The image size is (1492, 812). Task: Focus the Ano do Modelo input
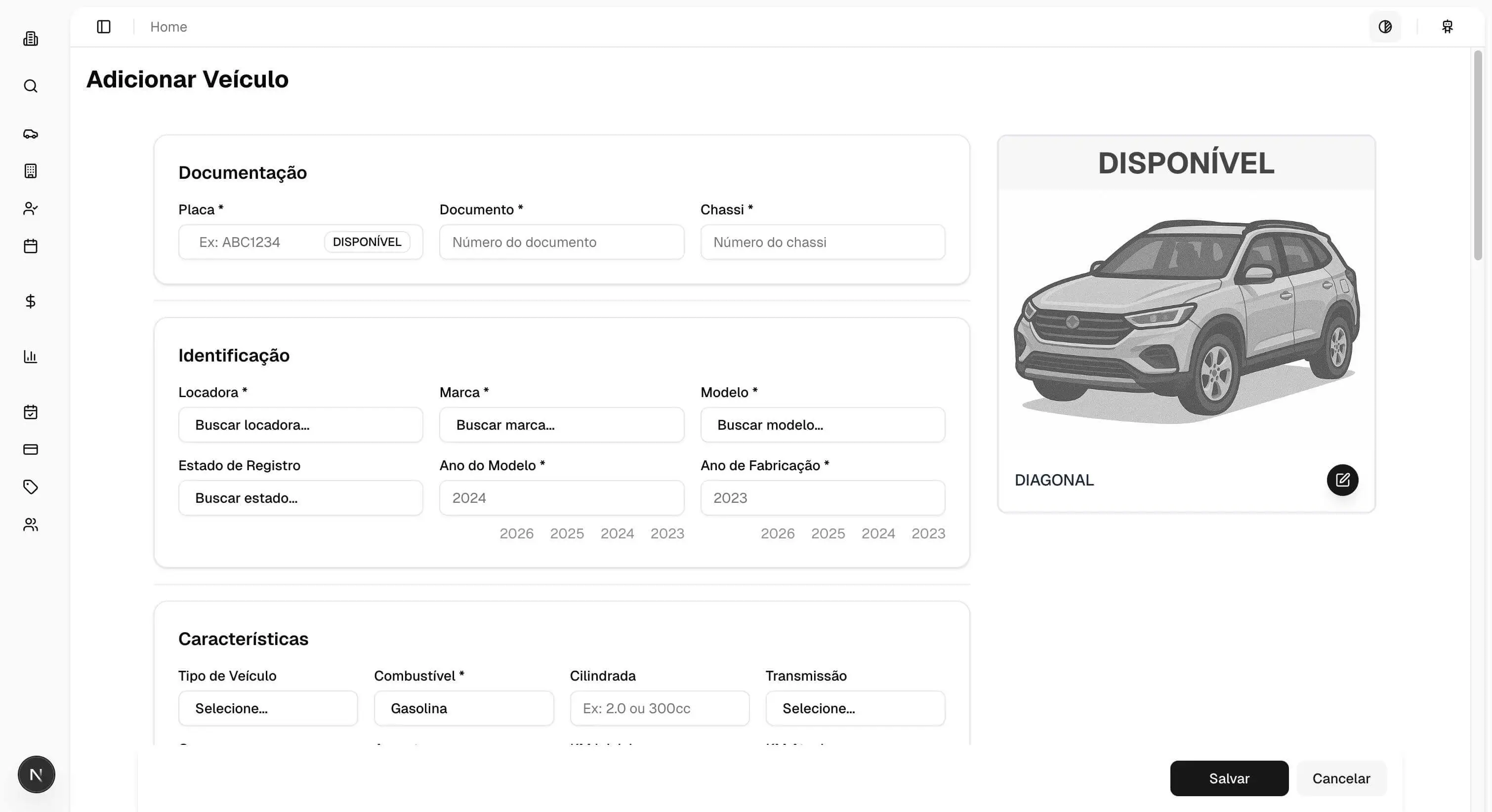[x=561, y=497]
